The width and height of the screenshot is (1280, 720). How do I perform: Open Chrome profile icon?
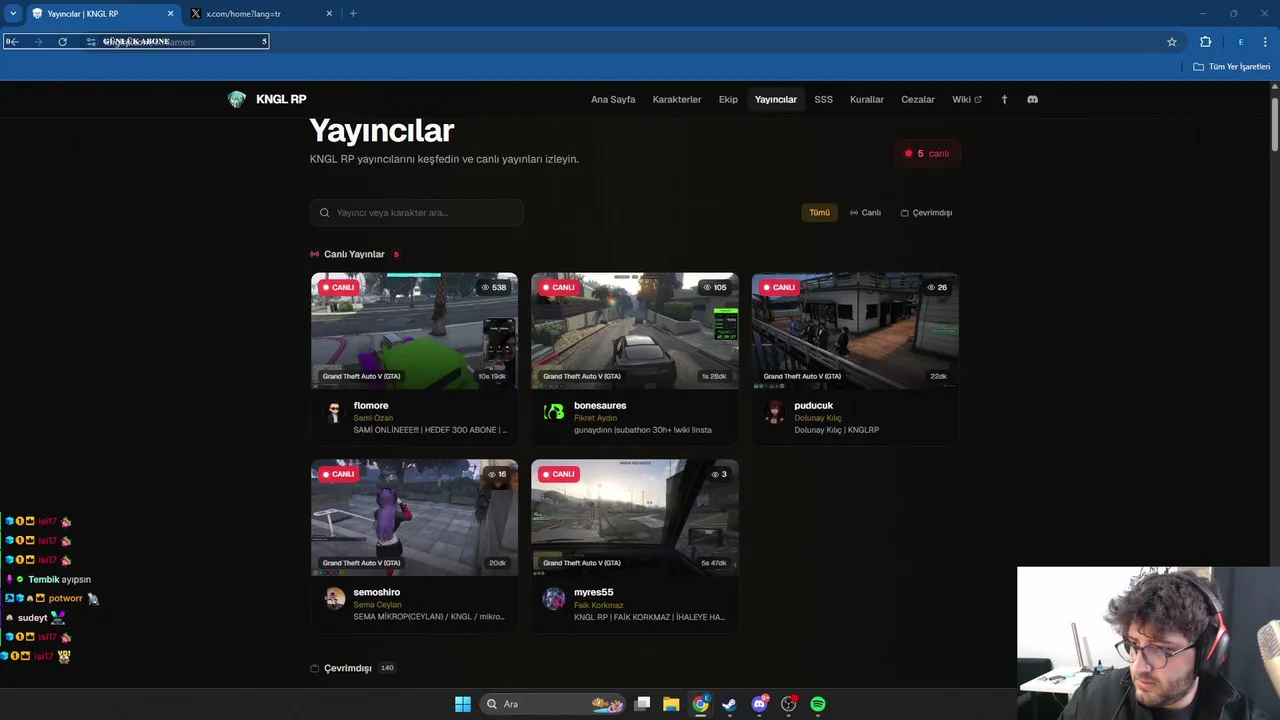click(1241, 42)
